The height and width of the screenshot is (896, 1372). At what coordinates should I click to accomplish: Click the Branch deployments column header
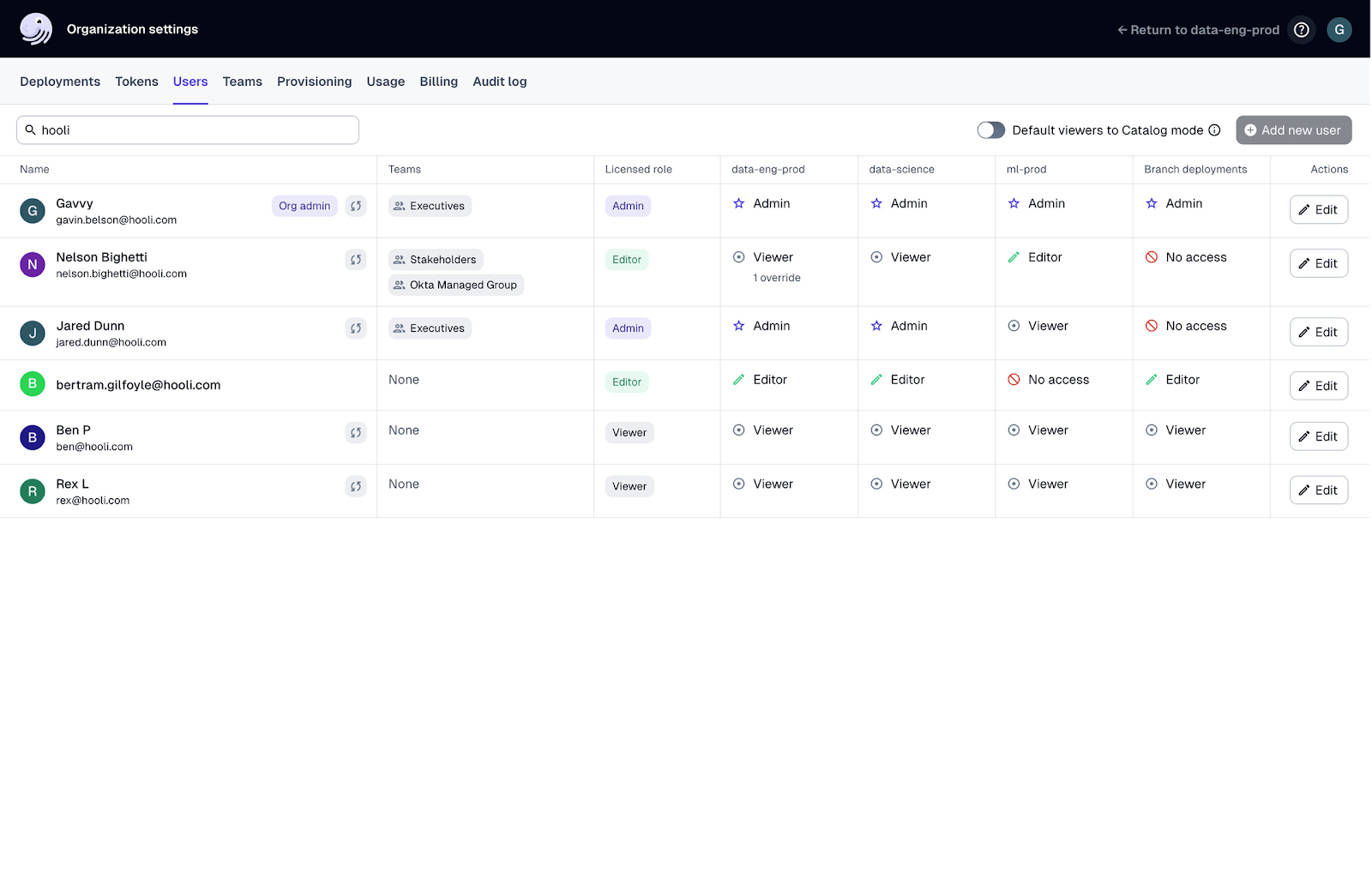click(x=1197, y=170)
